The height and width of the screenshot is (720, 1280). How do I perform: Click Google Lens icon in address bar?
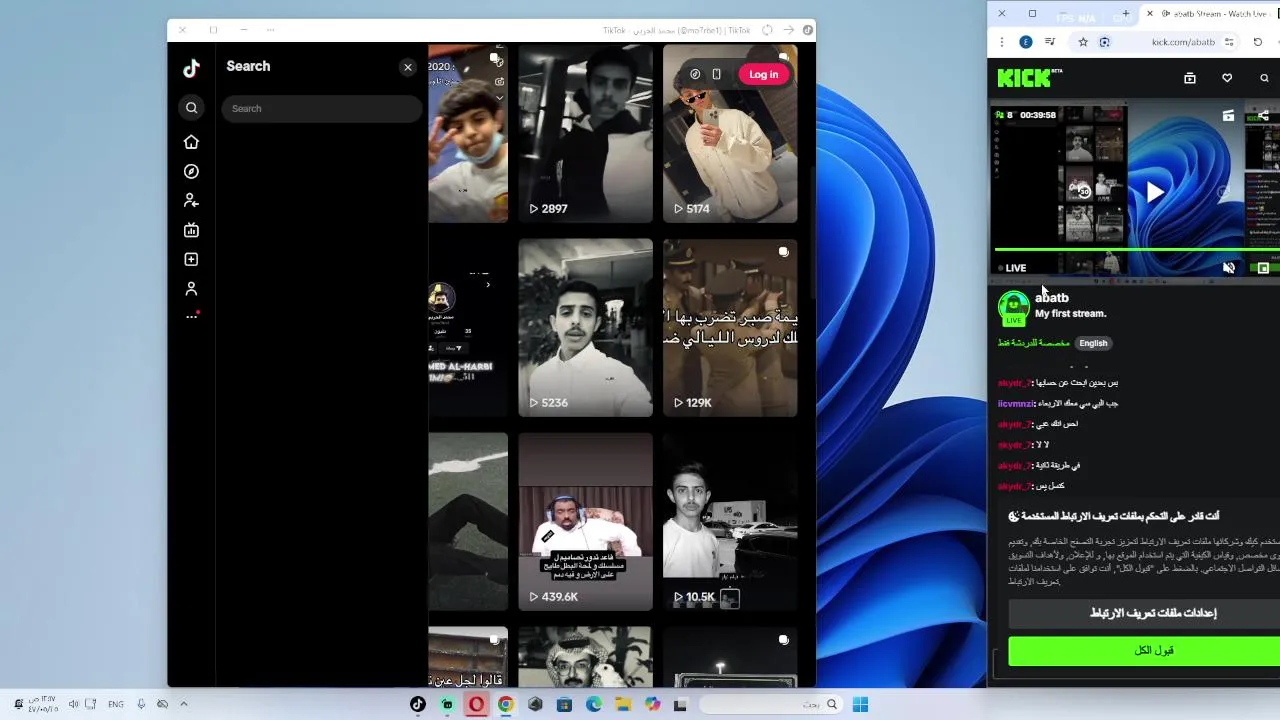(1104, 42)
